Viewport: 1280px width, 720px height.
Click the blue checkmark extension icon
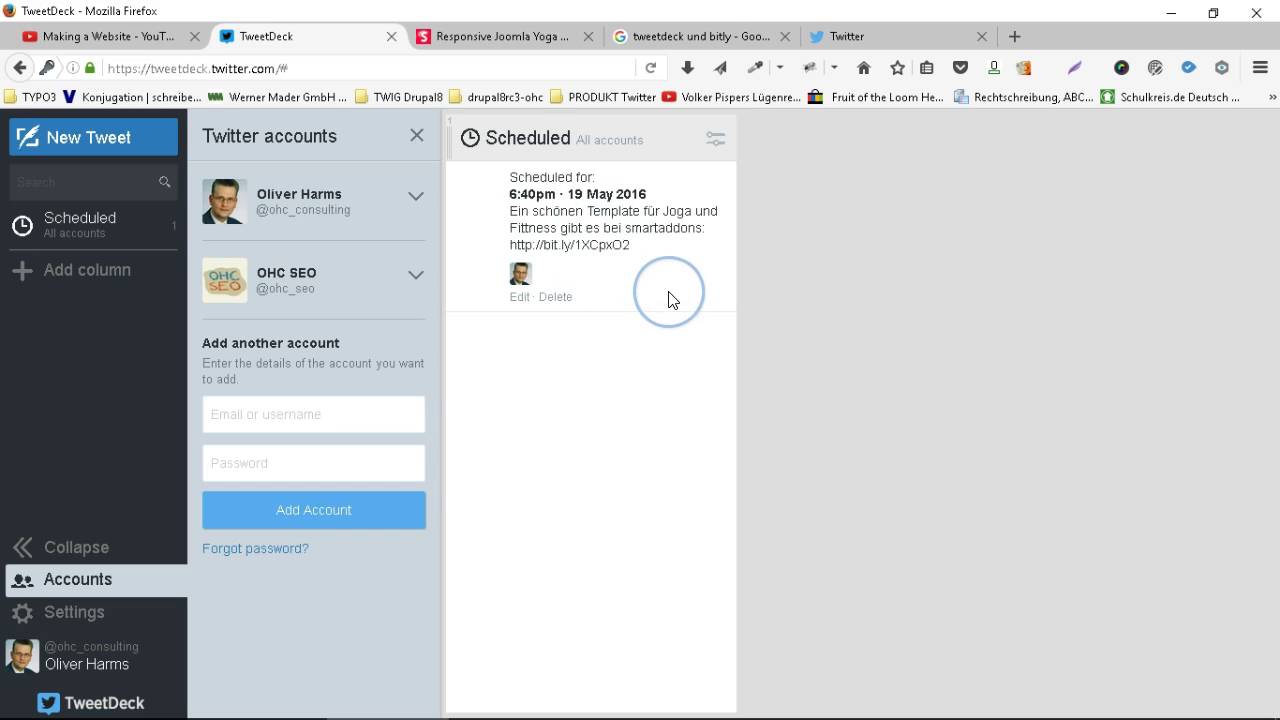point(1189,68)
